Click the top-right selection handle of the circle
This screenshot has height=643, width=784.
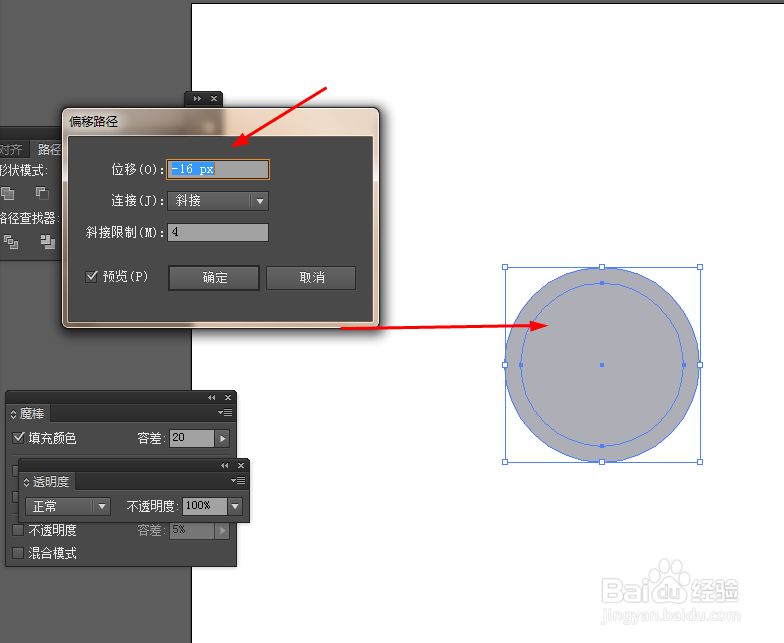click(x=700, y=267)
